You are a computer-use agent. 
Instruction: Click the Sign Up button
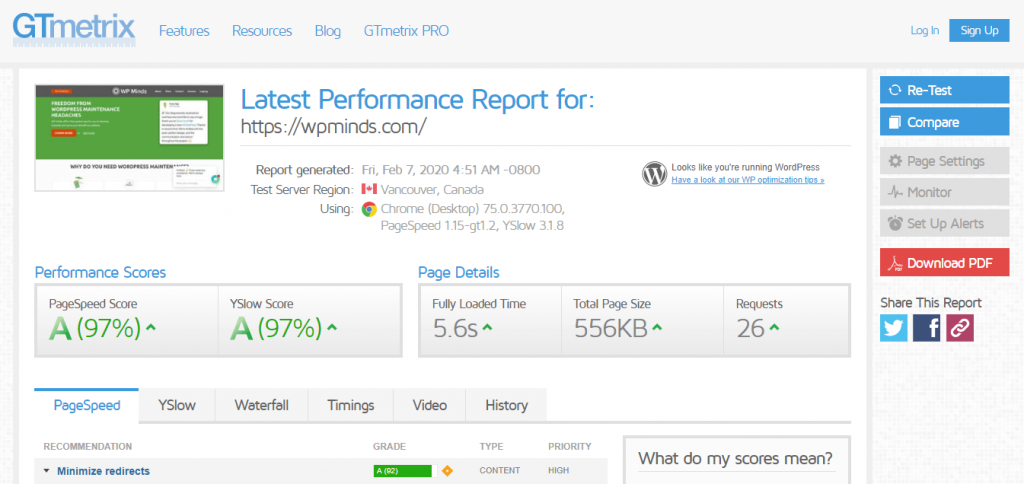click(x=980, y=30)
